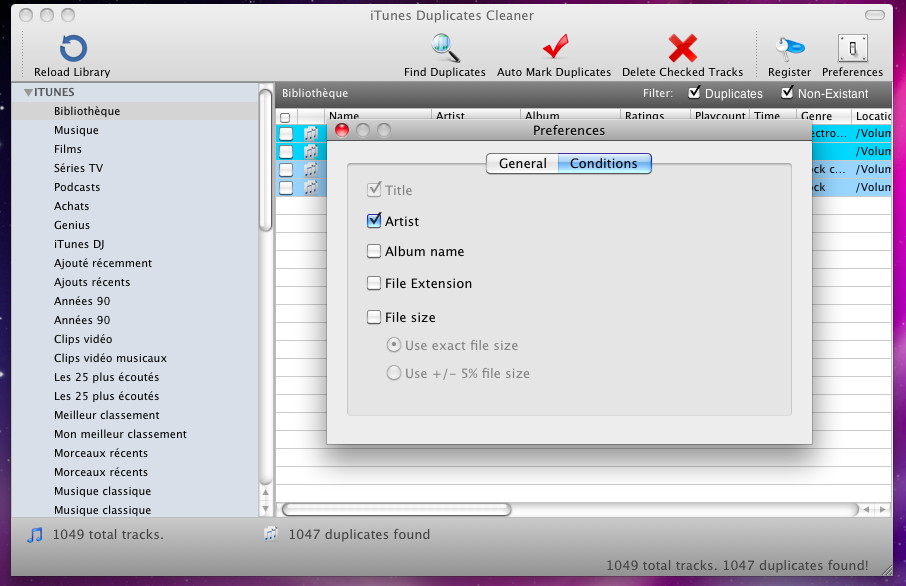The height and width of the screenshot is (586, 906).
Task: Click the horizontal scroll right arrow
Action: click(882, 510)
